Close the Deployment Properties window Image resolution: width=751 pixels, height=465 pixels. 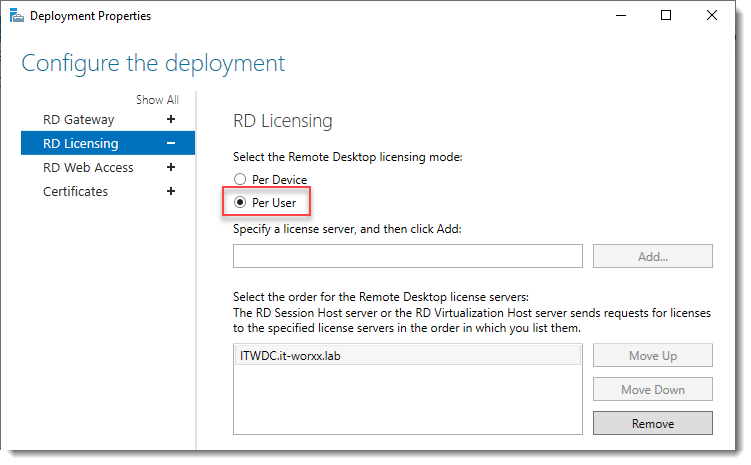712,16
